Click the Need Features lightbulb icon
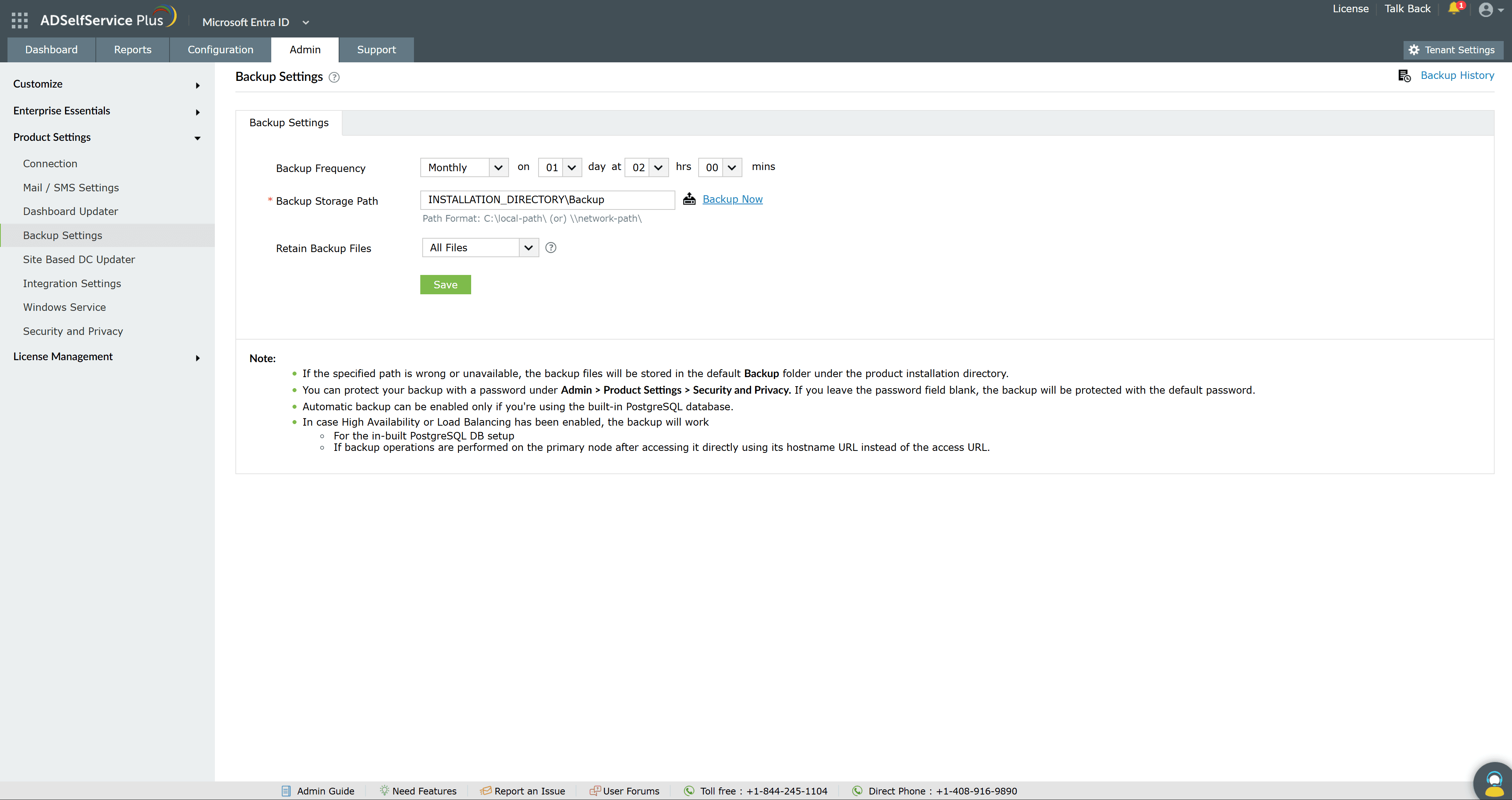This screenshot has width=1512, height=800. coord(384,791)
